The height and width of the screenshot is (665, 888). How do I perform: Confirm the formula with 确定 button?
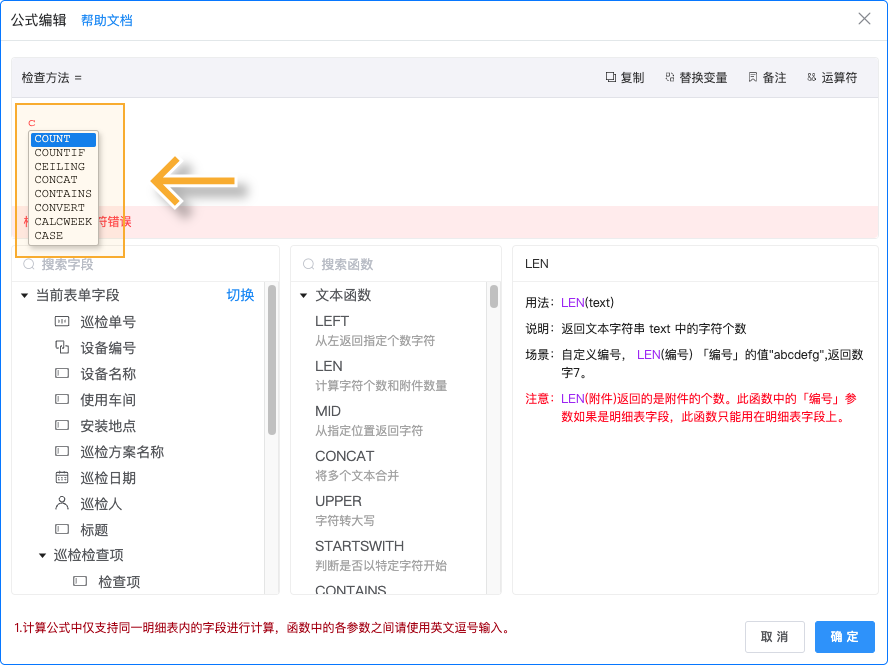click(845, 637)
